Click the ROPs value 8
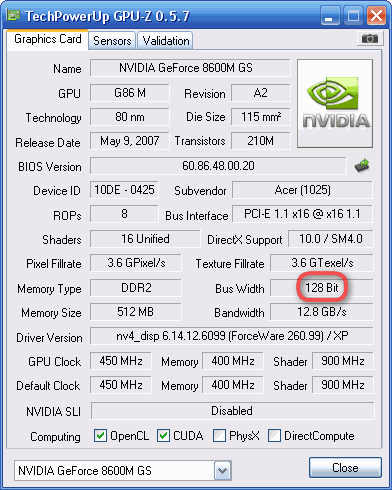The height and width of the screenshot is (490, 392). pos(124,214)
